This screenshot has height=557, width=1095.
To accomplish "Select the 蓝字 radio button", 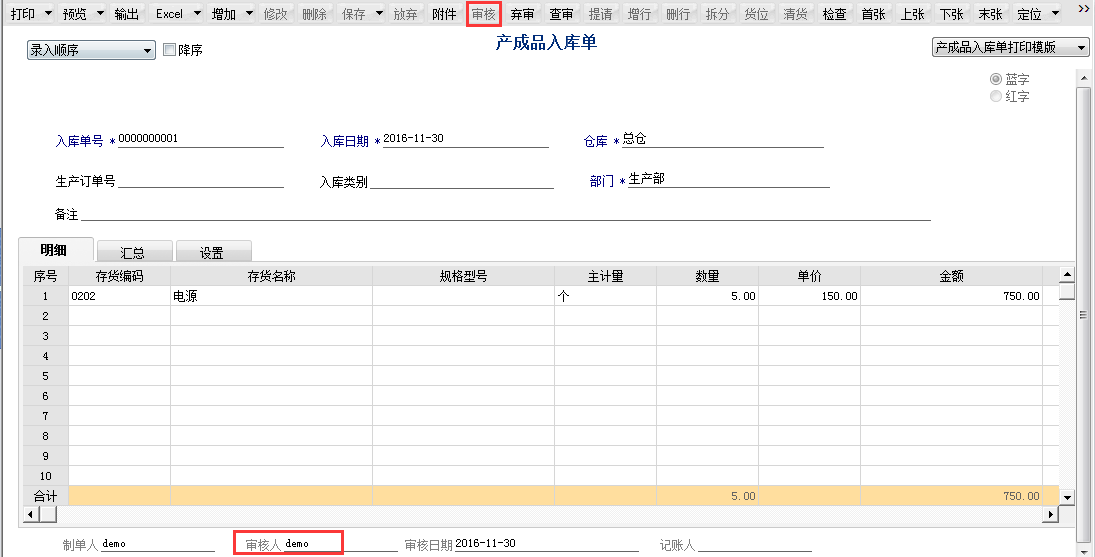I will click(x=996, y=79).
